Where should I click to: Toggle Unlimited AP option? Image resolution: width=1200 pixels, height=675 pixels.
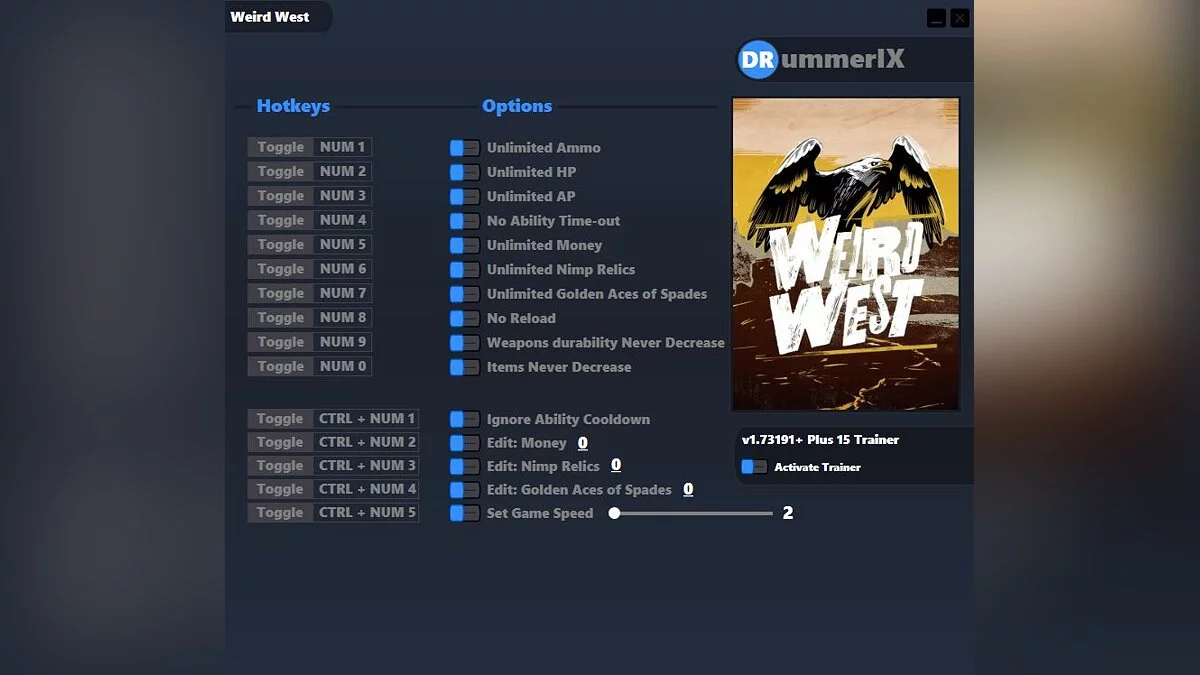coord(464,197)
